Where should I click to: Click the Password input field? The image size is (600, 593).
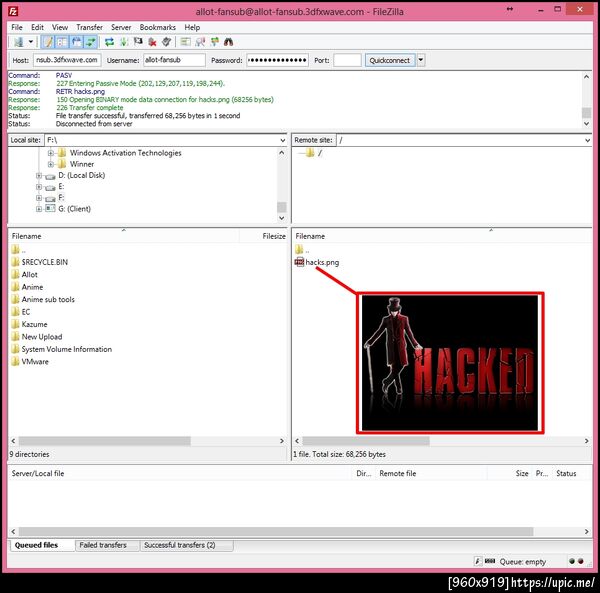277,60
